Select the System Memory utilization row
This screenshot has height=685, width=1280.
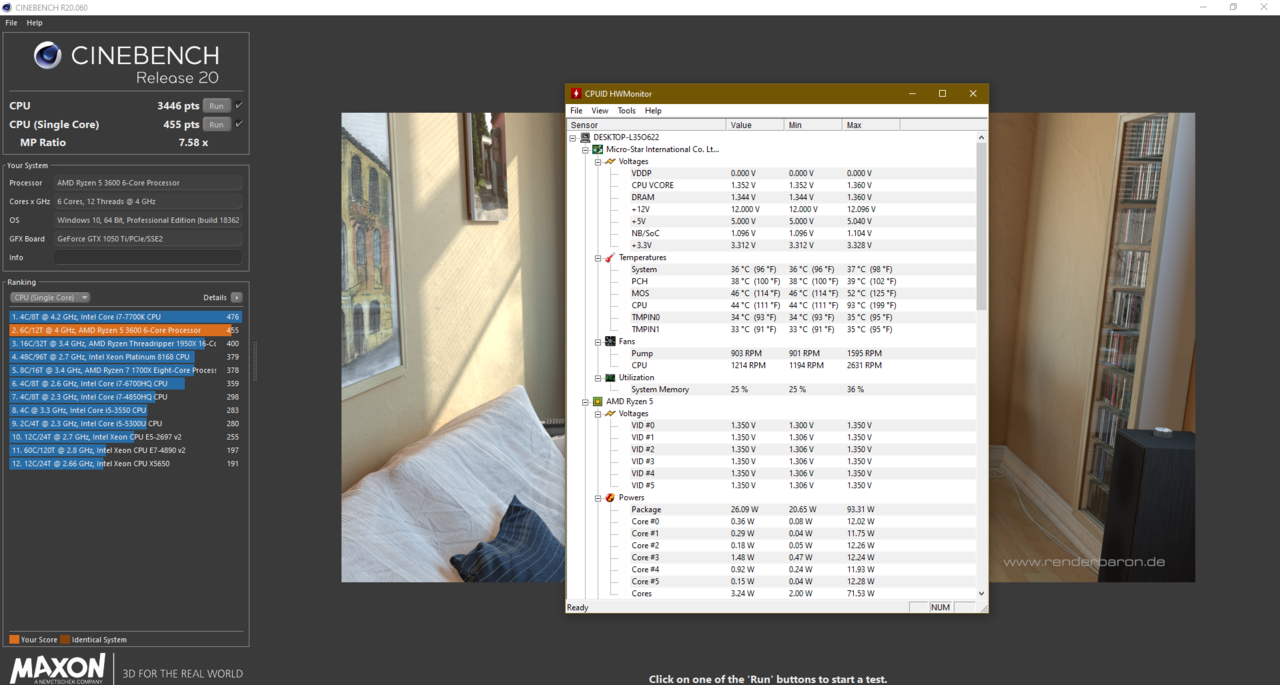(771, 389)
